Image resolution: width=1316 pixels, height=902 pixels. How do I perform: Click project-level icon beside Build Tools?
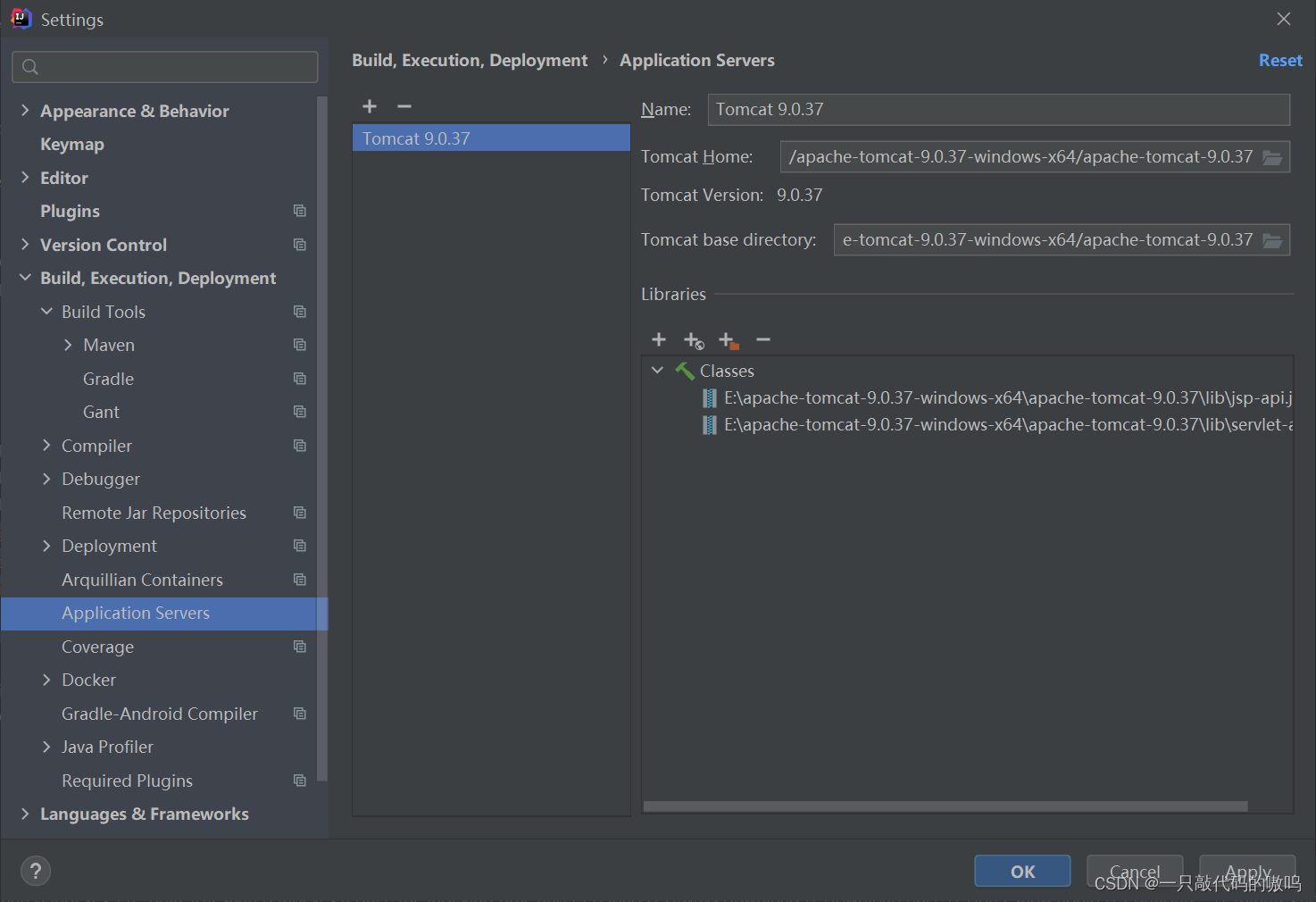tap(300, 312)
